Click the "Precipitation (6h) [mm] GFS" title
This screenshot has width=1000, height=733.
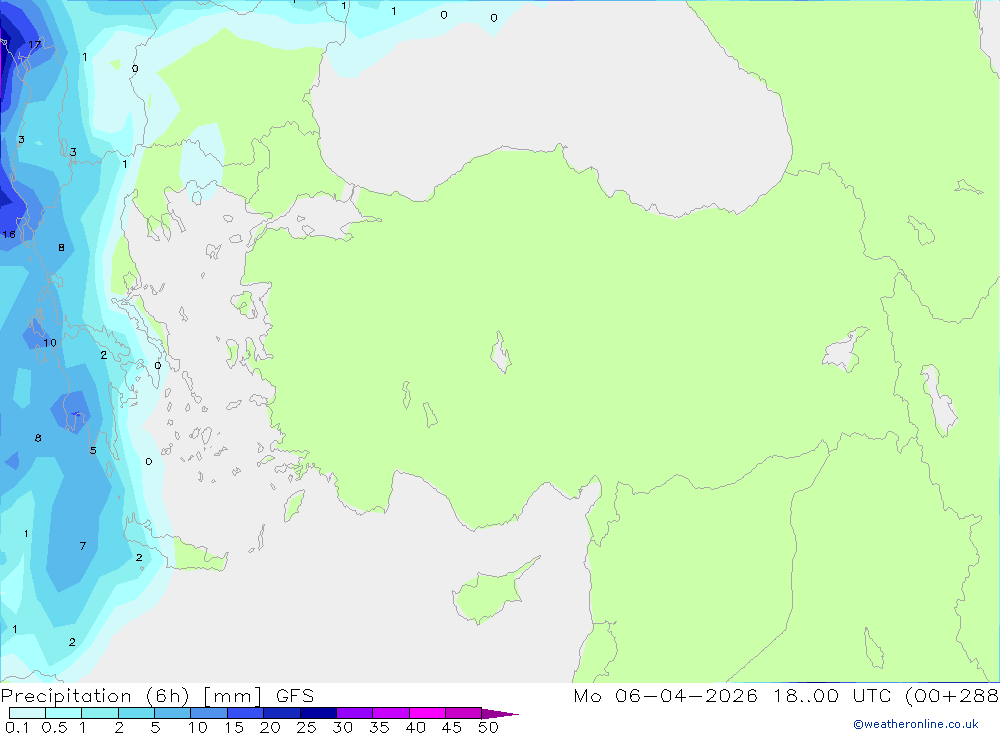(x=157, y=695)
